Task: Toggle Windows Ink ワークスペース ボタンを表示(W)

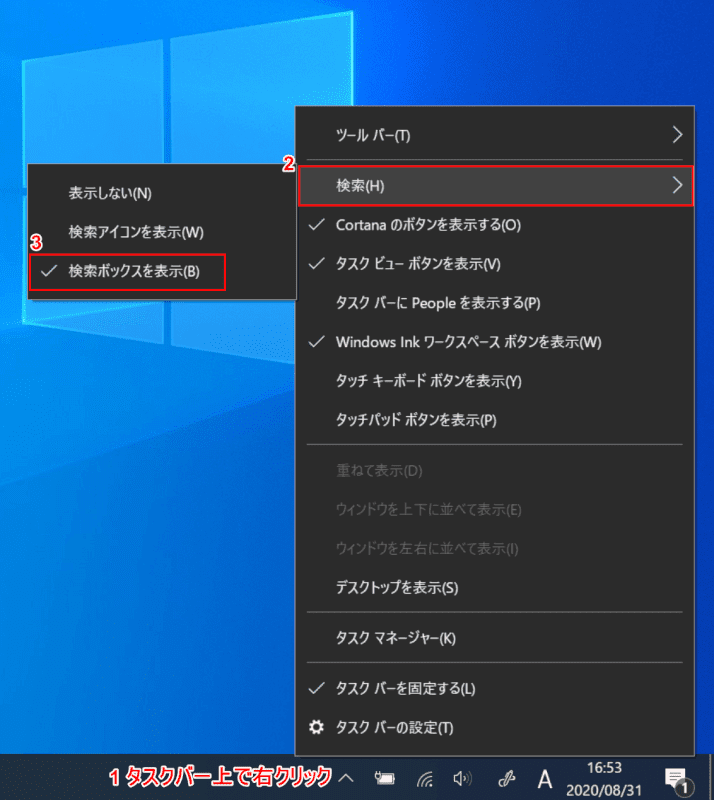Action: pyautogui.click(x=495, y=342)
